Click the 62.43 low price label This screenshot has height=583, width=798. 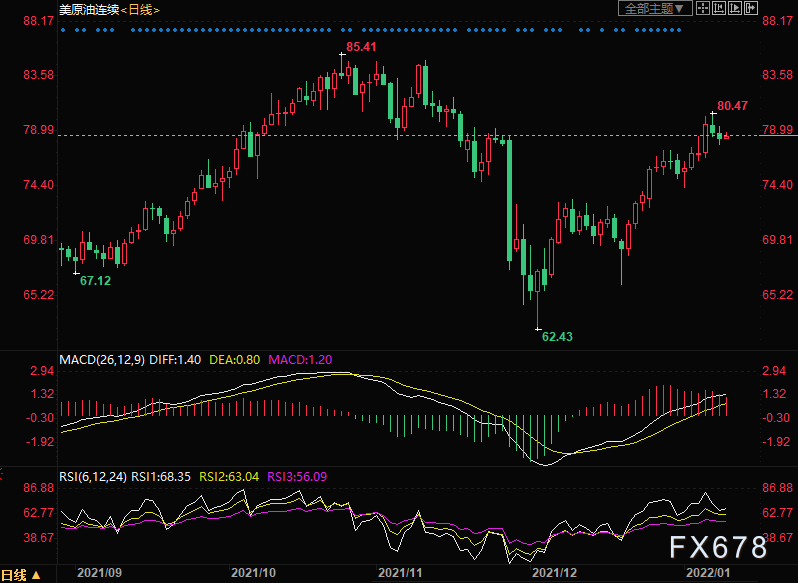pyautogui.click(x=557, y=336)
